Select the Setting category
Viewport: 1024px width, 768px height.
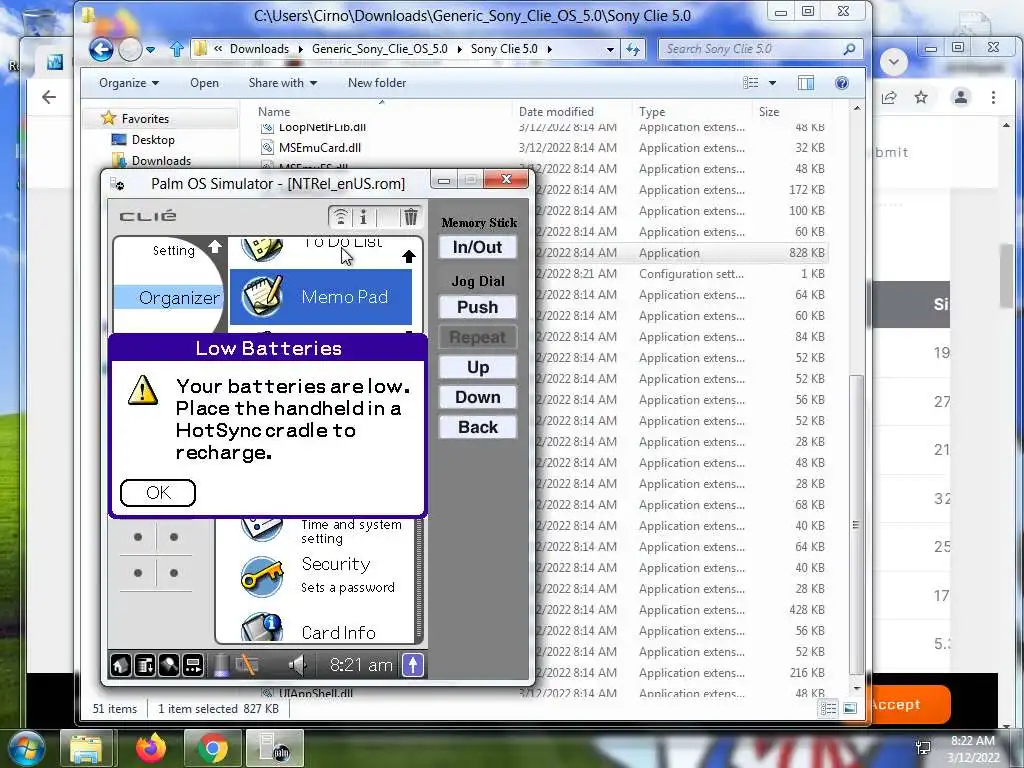pos(174,251)
